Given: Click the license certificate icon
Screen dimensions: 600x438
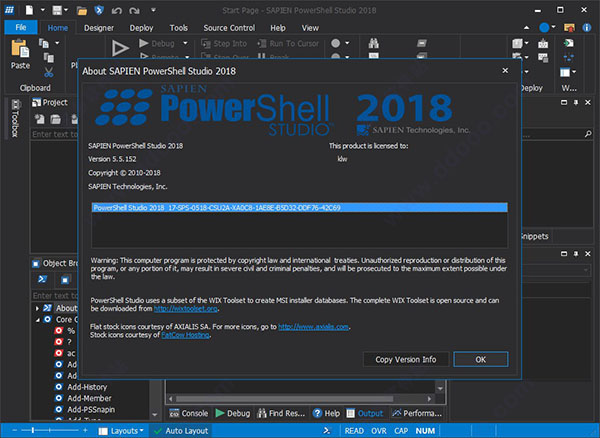Looking at the screenshot, I should tap(569, 28).
